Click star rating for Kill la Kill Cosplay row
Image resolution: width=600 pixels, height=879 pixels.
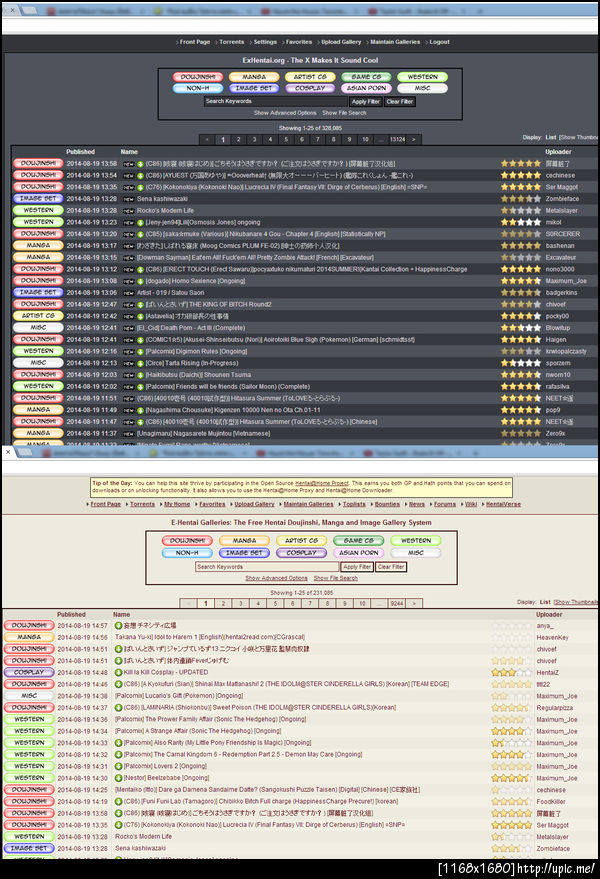[x=511, y=672]
